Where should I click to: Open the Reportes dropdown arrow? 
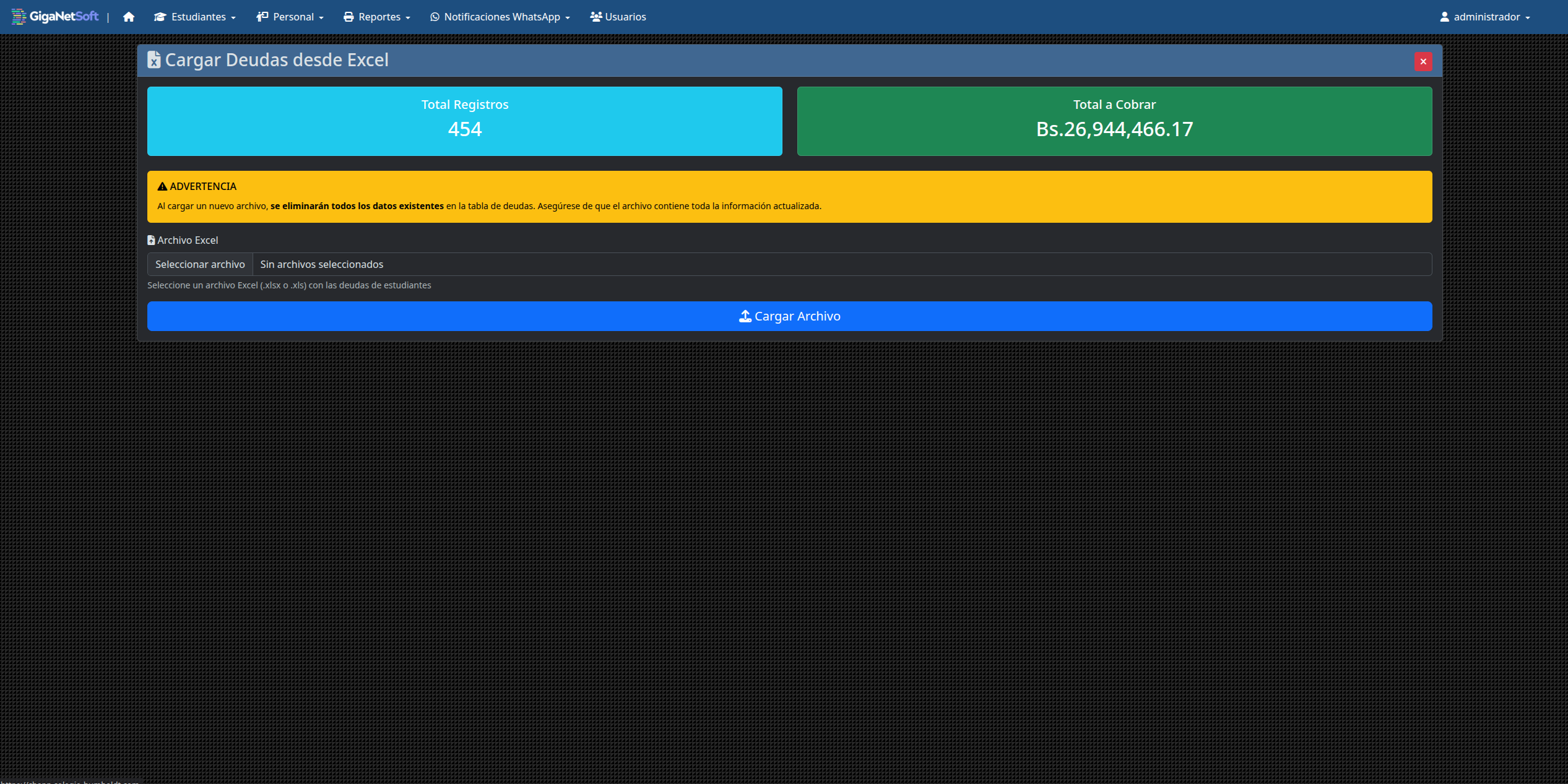pos(408,18)
